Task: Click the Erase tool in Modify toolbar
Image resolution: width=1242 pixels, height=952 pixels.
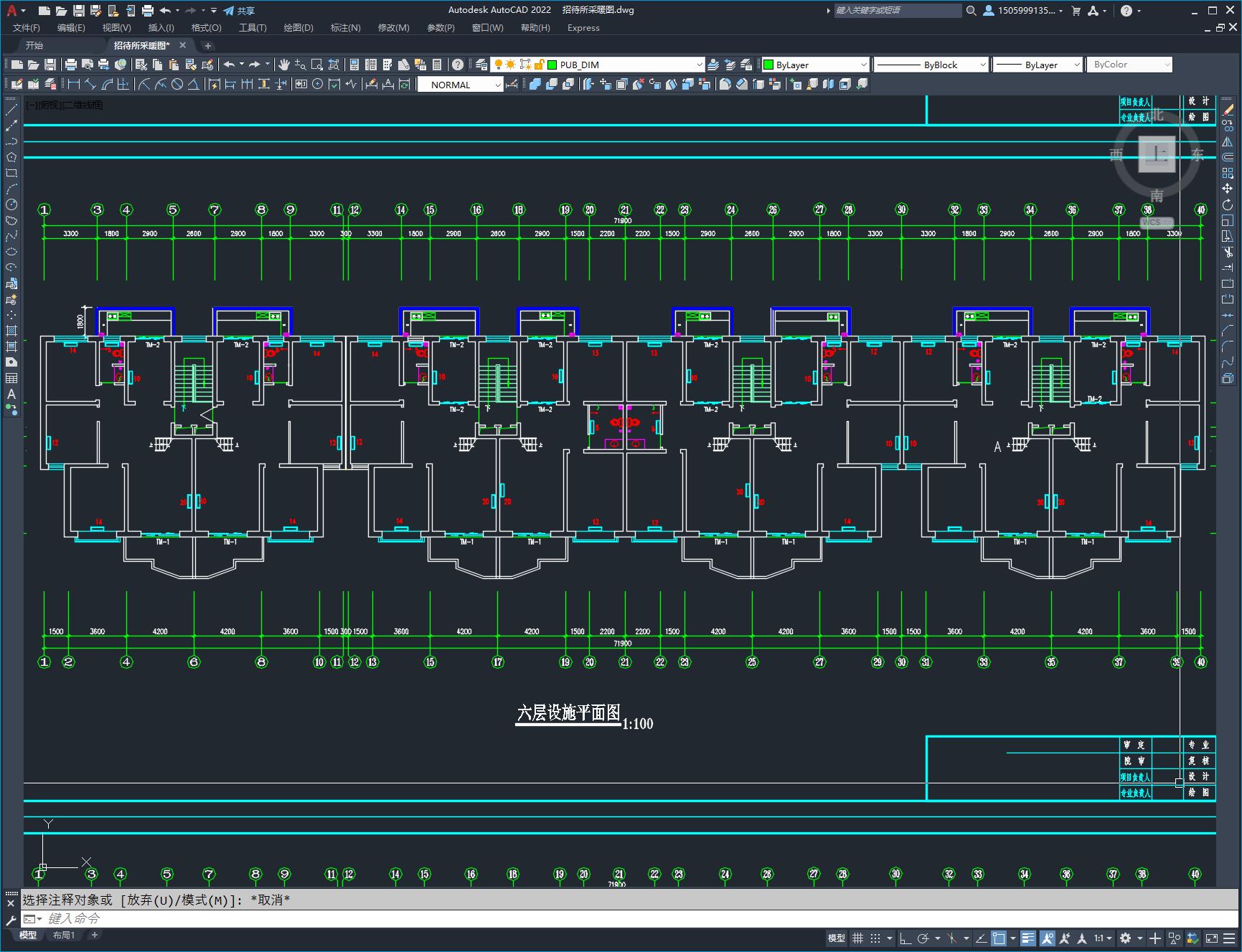Action: (1228, 110)
